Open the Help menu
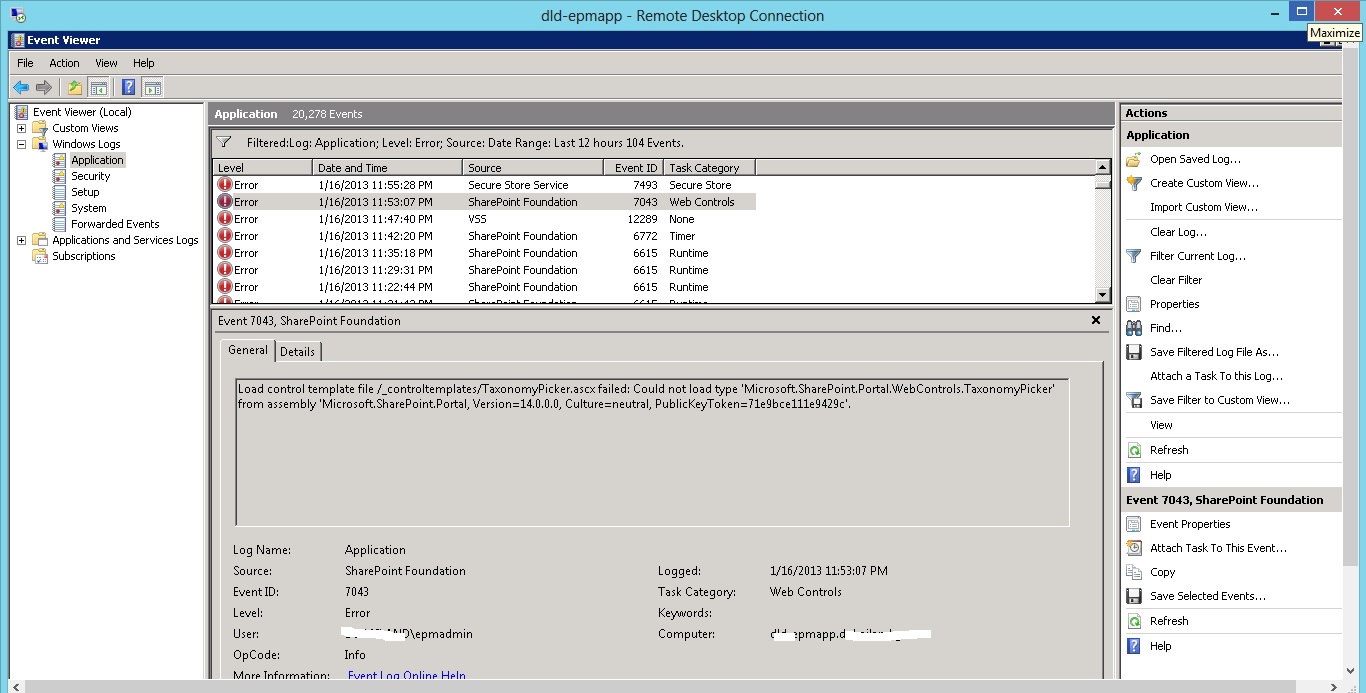Viewport: 1366px width, 693px height. [144, 63]
